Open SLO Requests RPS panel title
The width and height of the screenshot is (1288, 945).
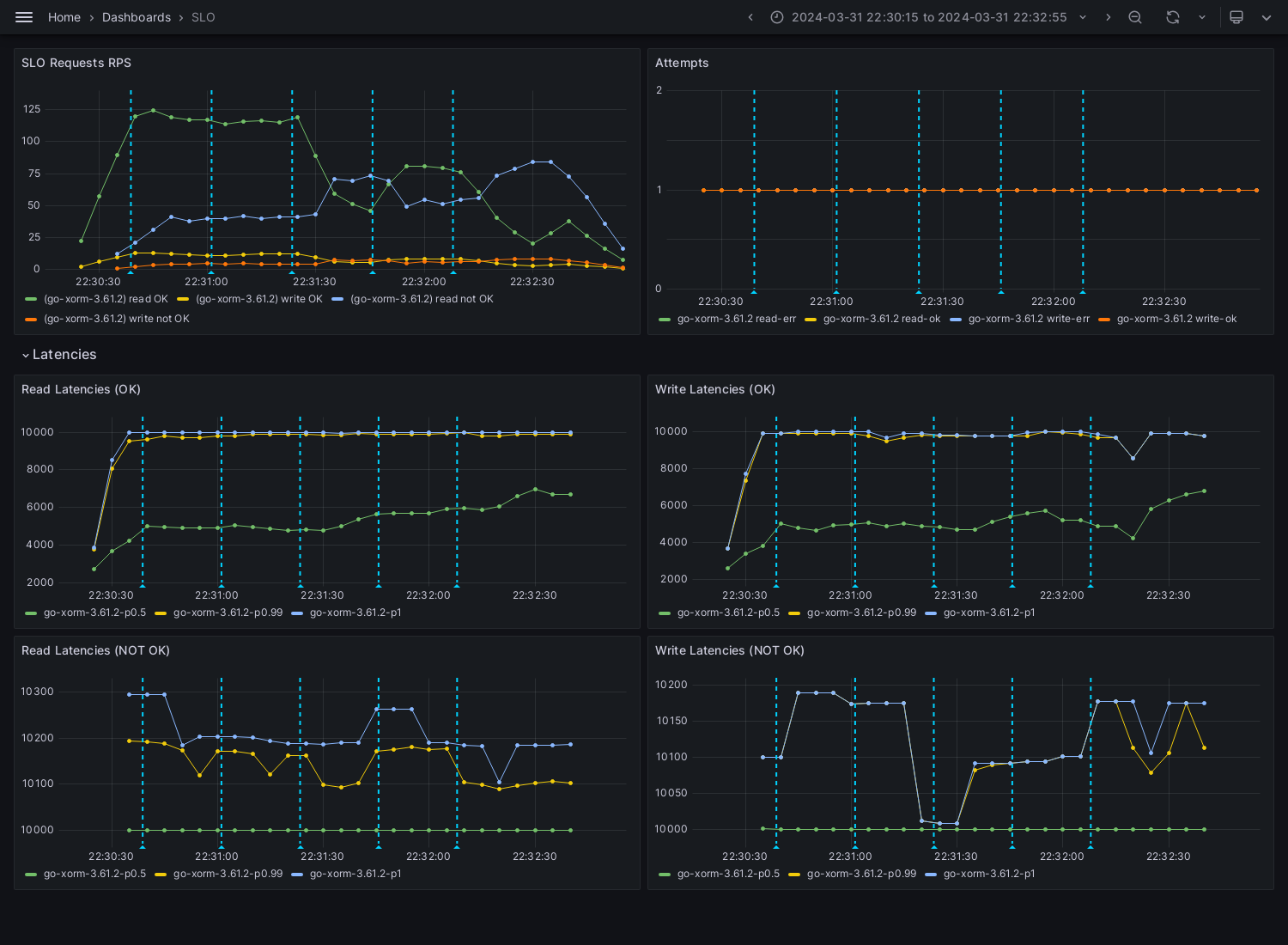point(76,63)
